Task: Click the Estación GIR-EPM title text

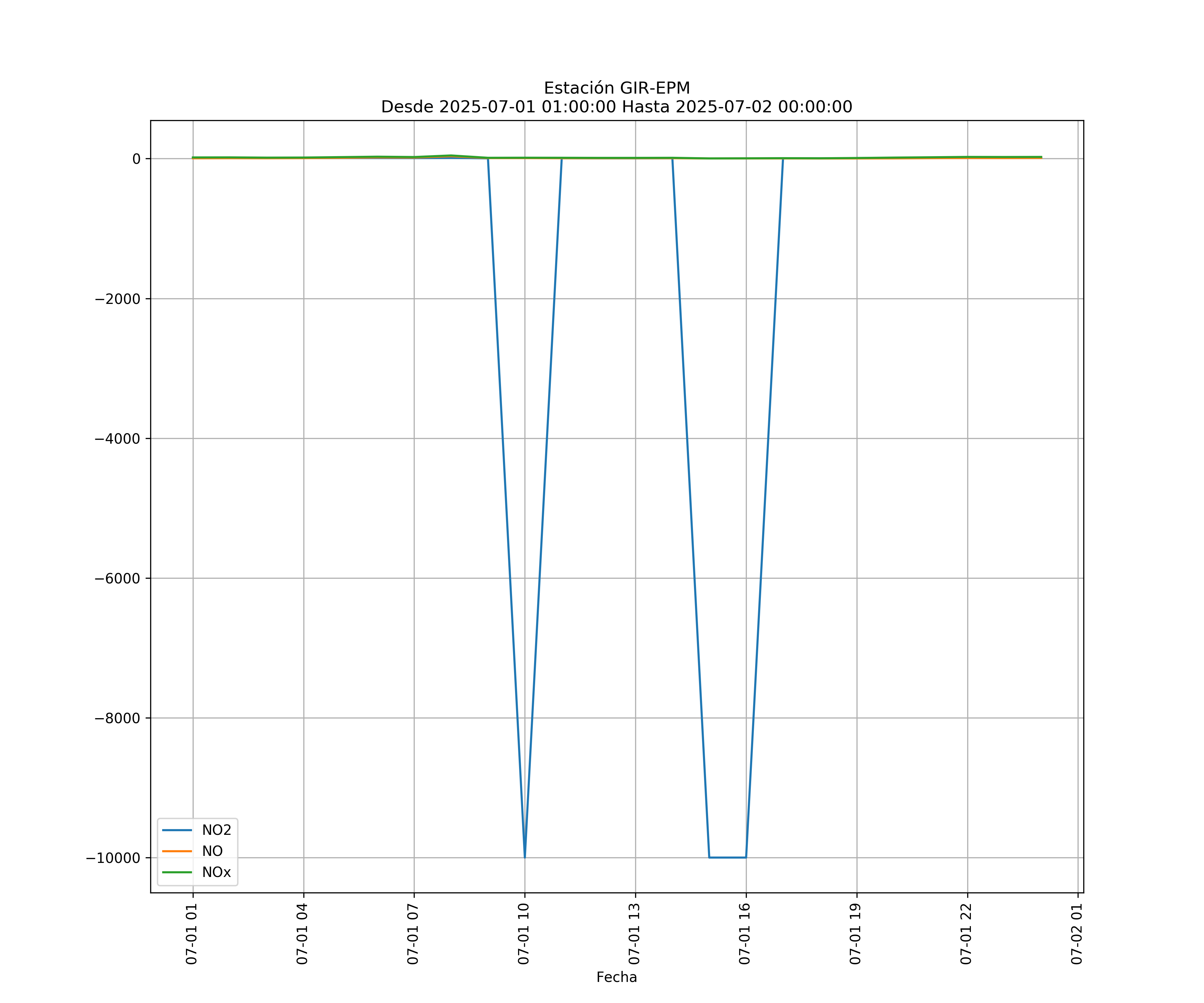Action: point(616,88)
